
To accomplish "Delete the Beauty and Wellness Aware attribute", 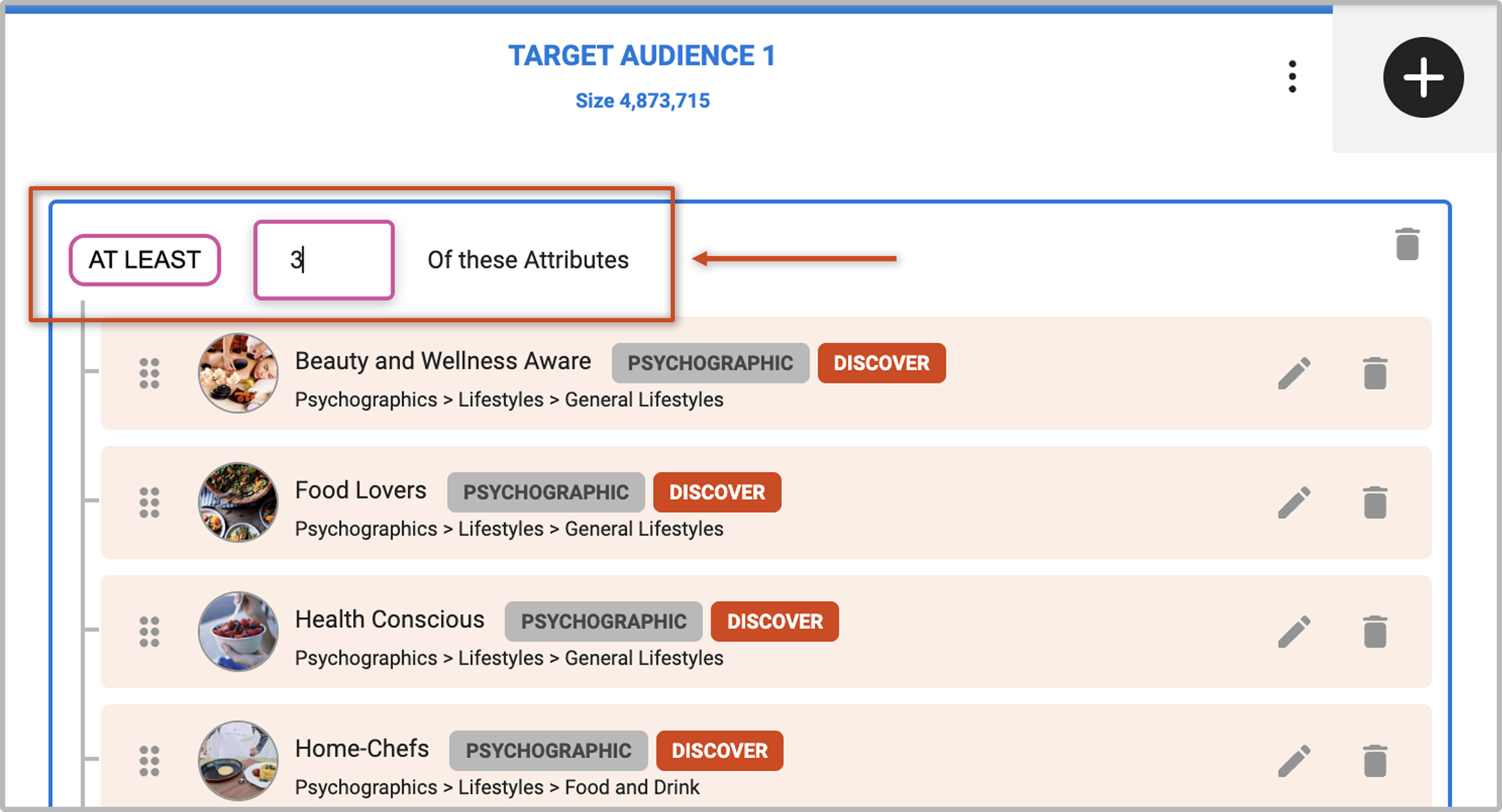I will coord(1375,373).
